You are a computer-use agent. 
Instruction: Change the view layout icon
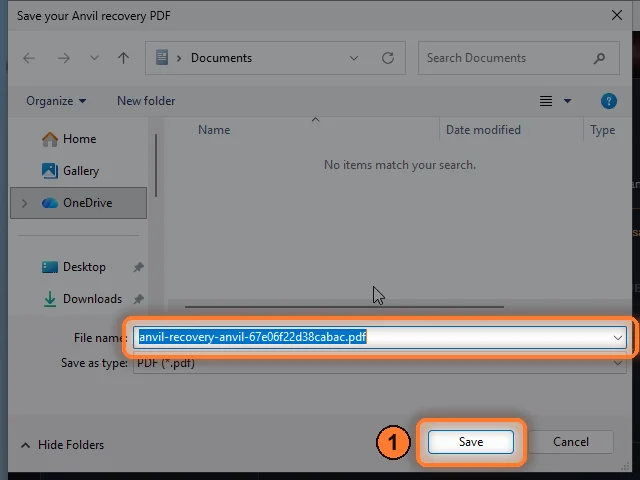click(x=546, y=101)
